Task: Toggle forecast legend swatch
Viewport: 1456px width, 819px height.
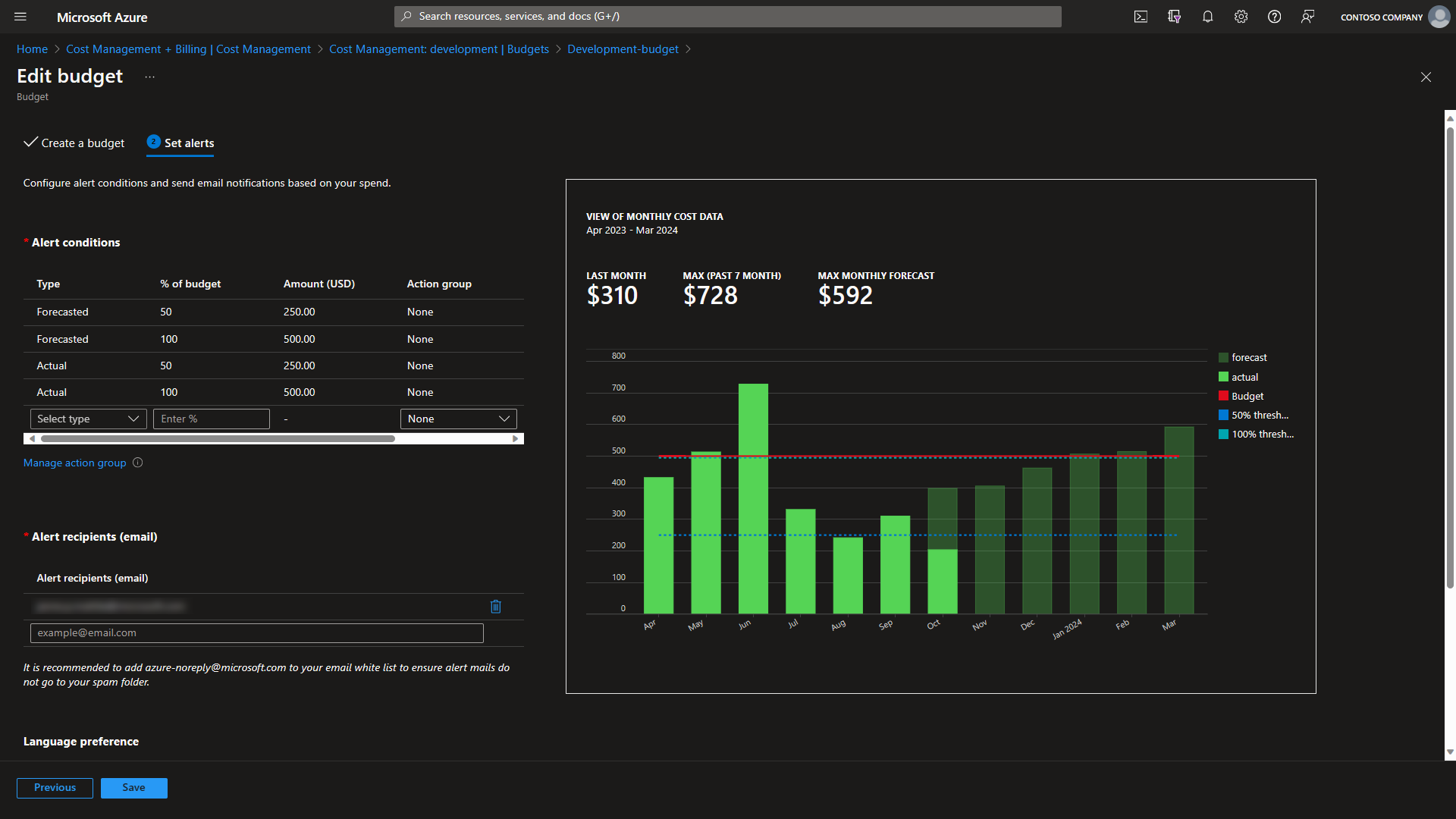Action: 1223,357
